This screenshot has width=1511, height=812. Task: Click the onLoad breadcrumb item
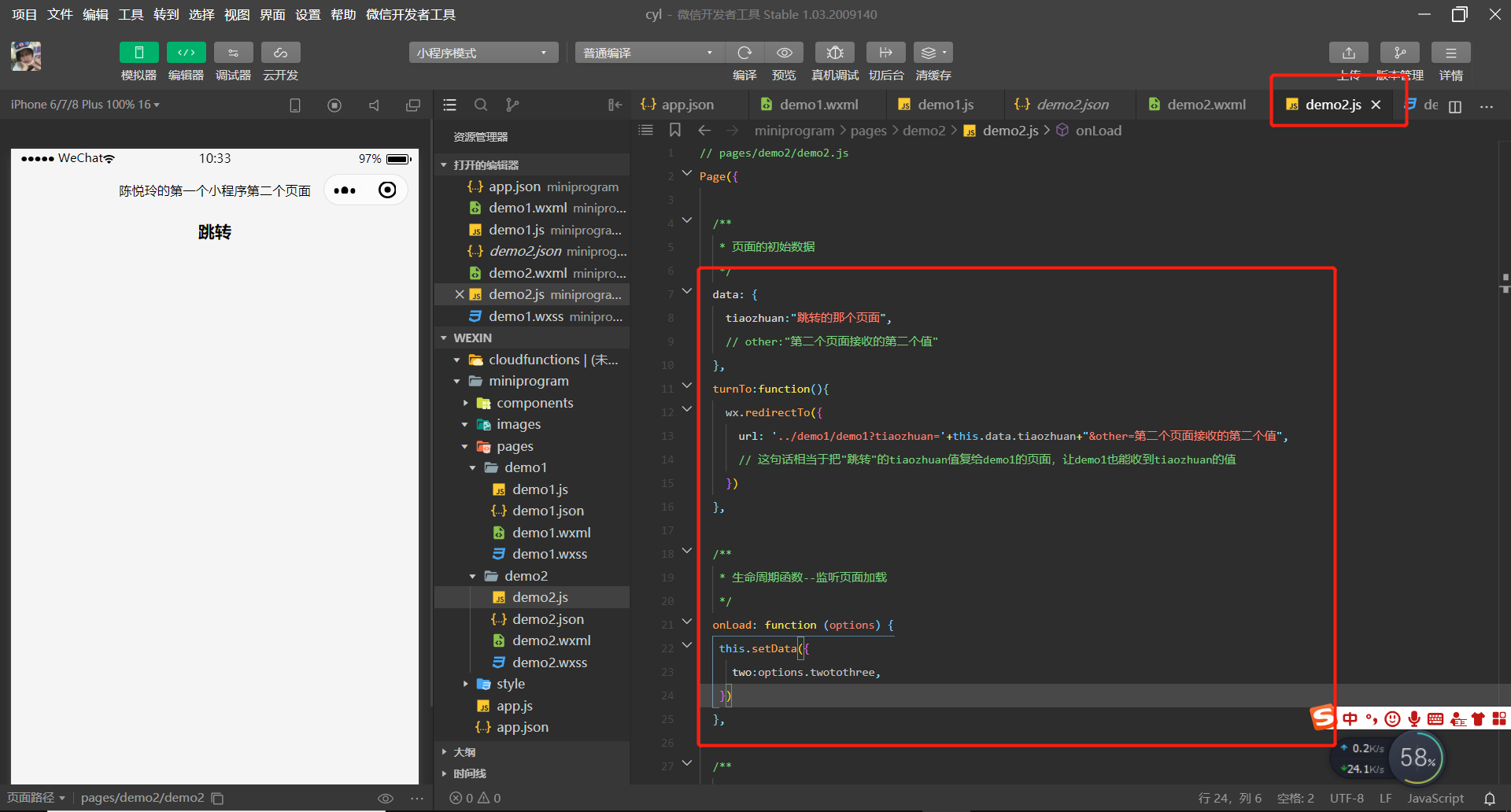[x=1099, y=131]
